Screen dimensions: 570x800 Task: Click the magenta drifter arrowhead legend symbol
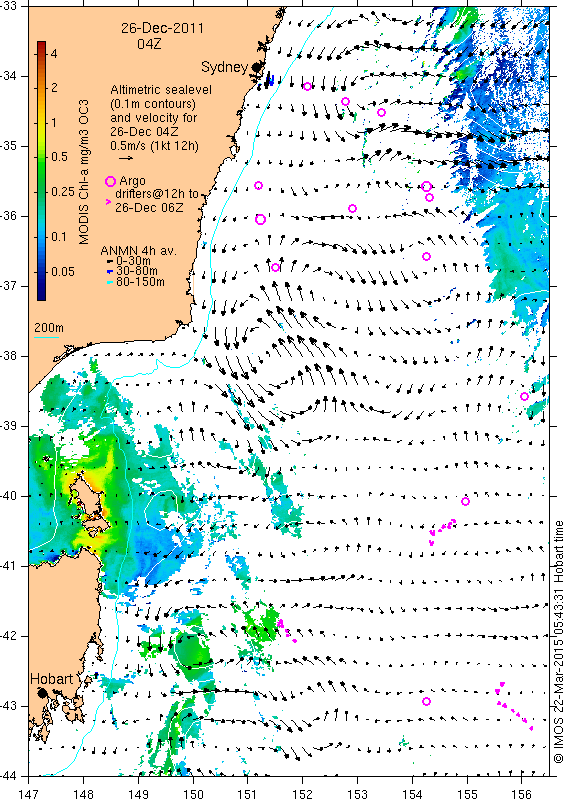[x=108, y=202]
